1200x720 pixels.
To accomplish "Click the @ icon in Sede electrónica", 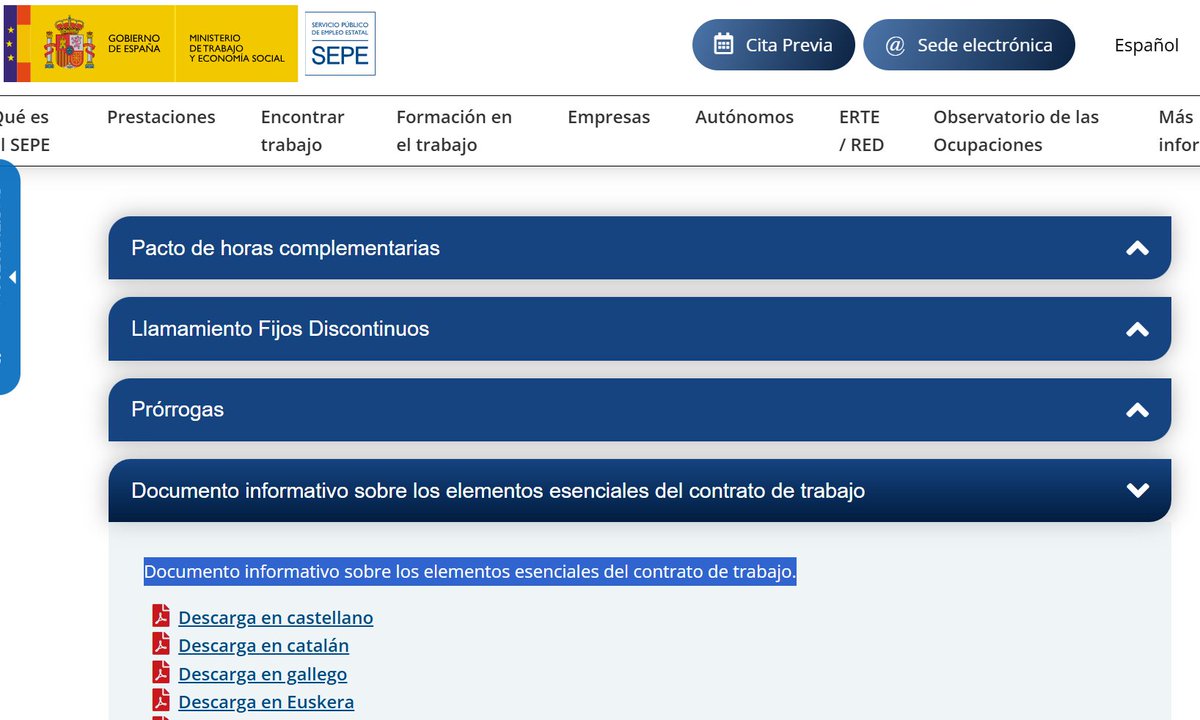I will pos(895,45).
